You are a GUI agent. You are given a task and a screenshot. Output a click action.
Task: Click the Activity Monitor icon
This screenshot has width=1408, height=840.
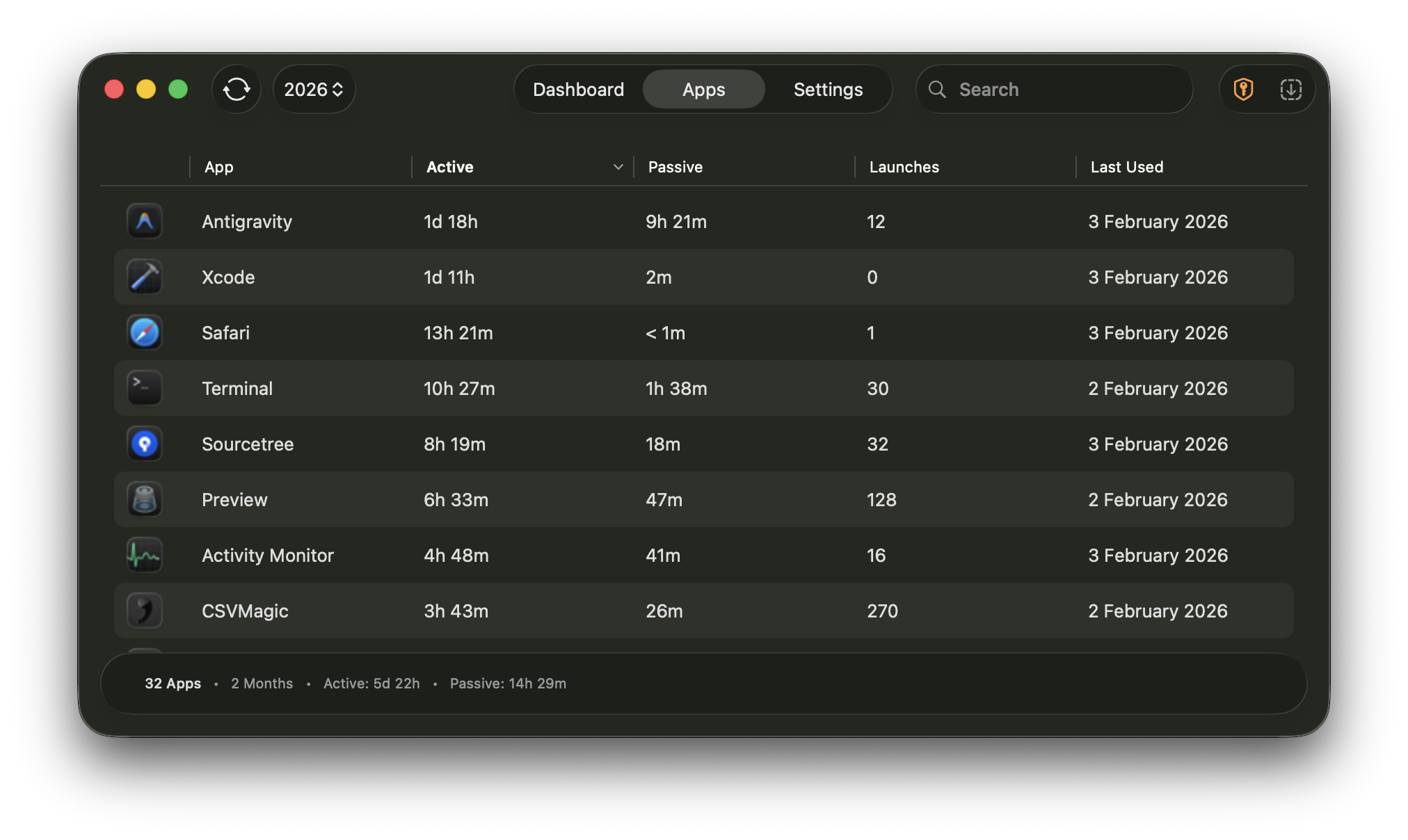(x=144, y=555)
